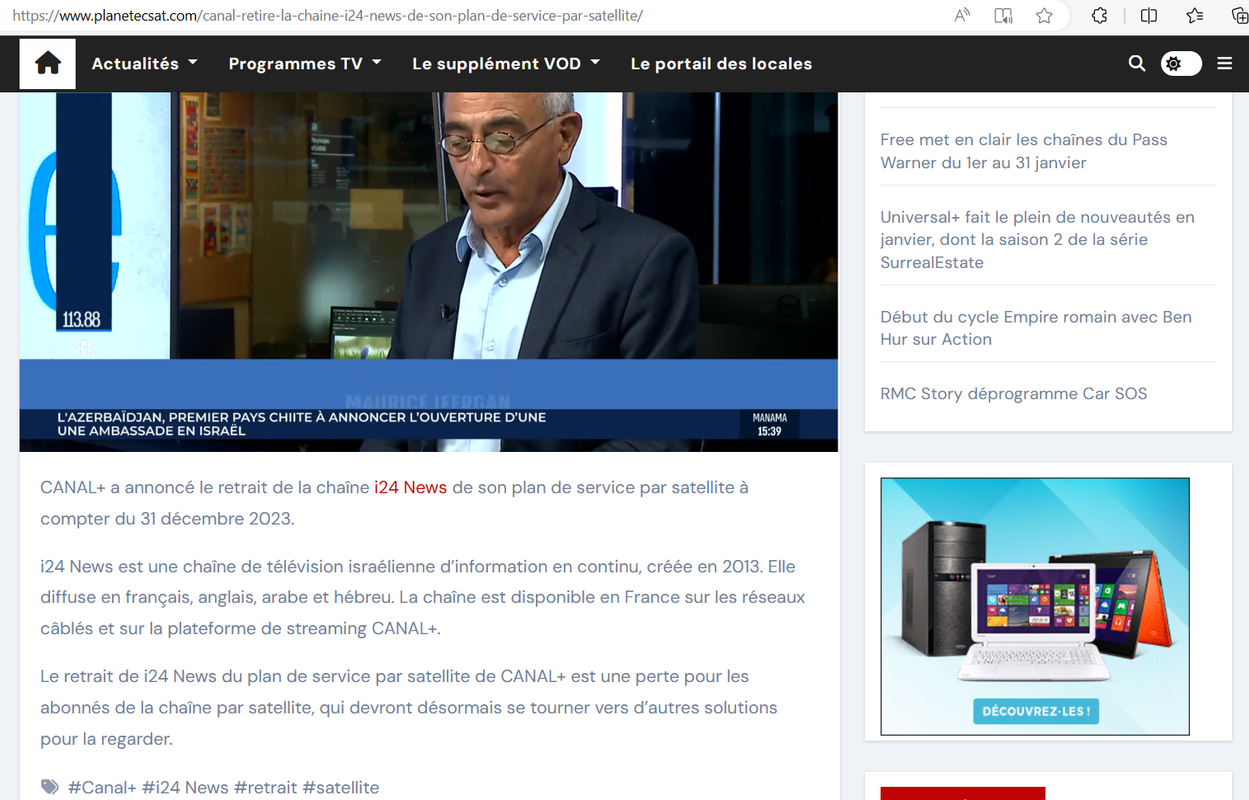Click the Read Aloud icon in address bar
The width and height of the screenshot is (1249, 800).
click(962, 15)
